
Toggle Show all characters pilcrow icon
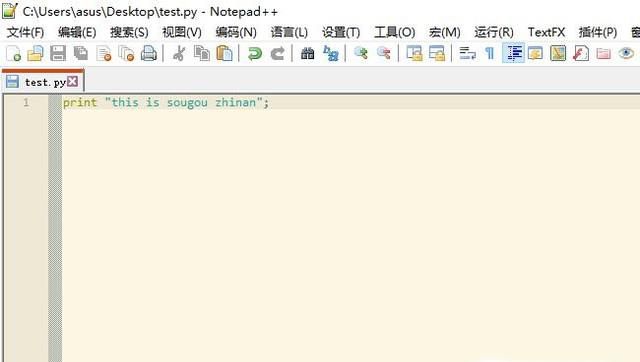click(490, 53)
